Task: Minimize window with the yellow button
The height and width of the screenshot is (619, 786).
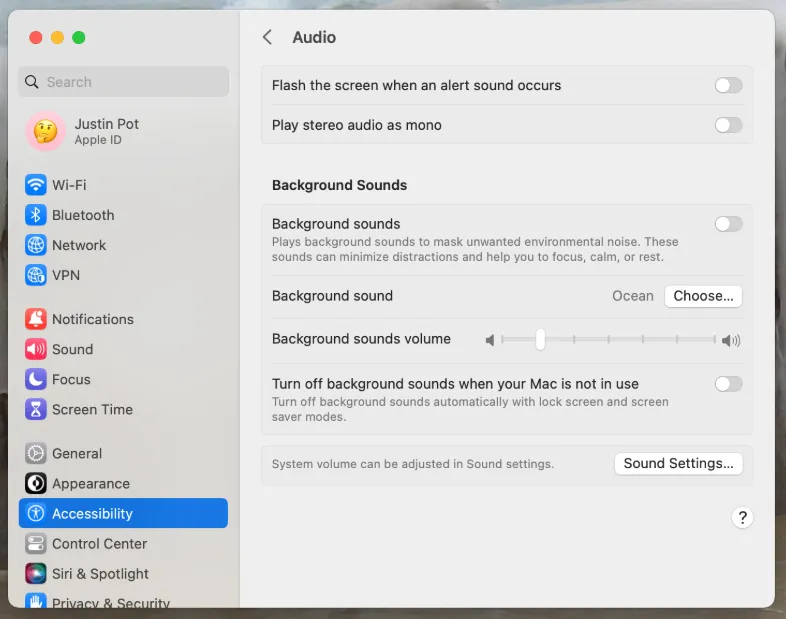Action: pyautogui.click(x=57, y=38)
